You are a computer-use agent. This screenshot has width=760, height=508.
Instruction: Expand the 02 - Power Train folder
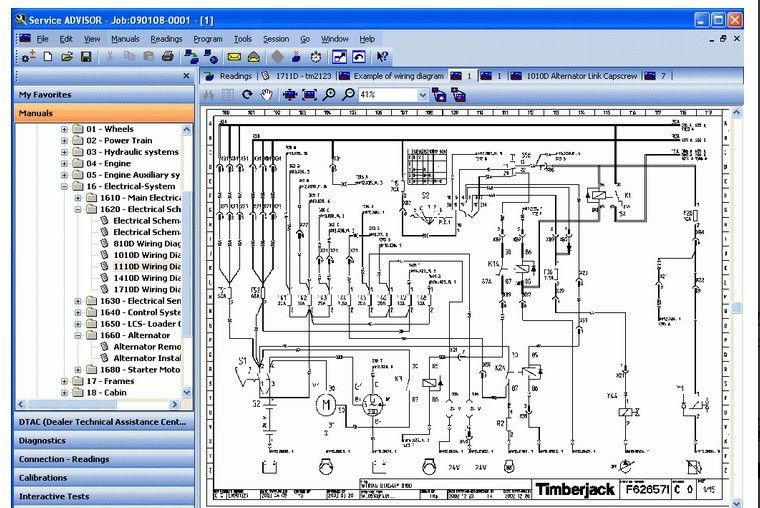tap(64, 141)
